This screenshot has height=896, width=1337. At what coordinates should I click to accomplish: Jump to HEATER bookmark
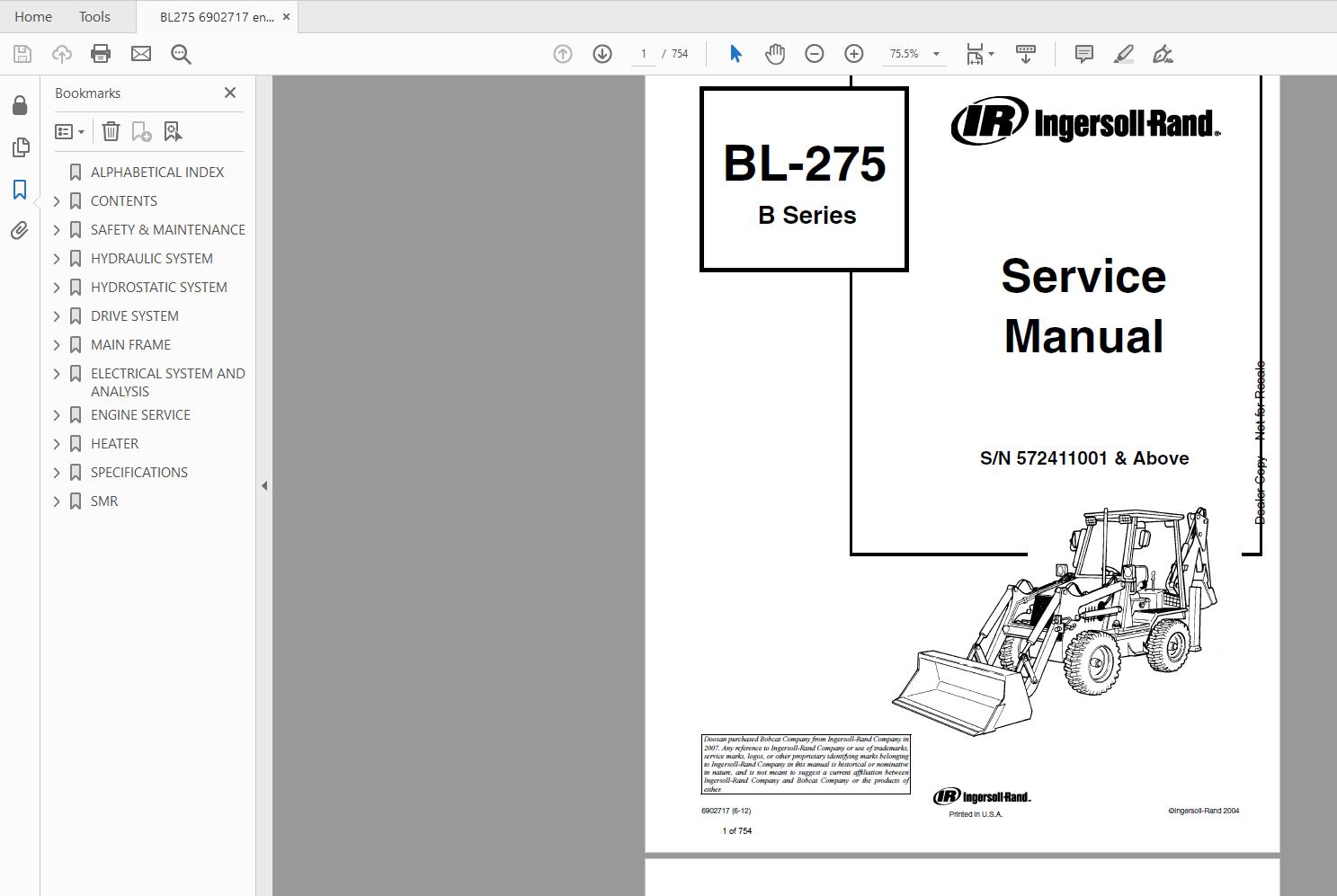115,443
